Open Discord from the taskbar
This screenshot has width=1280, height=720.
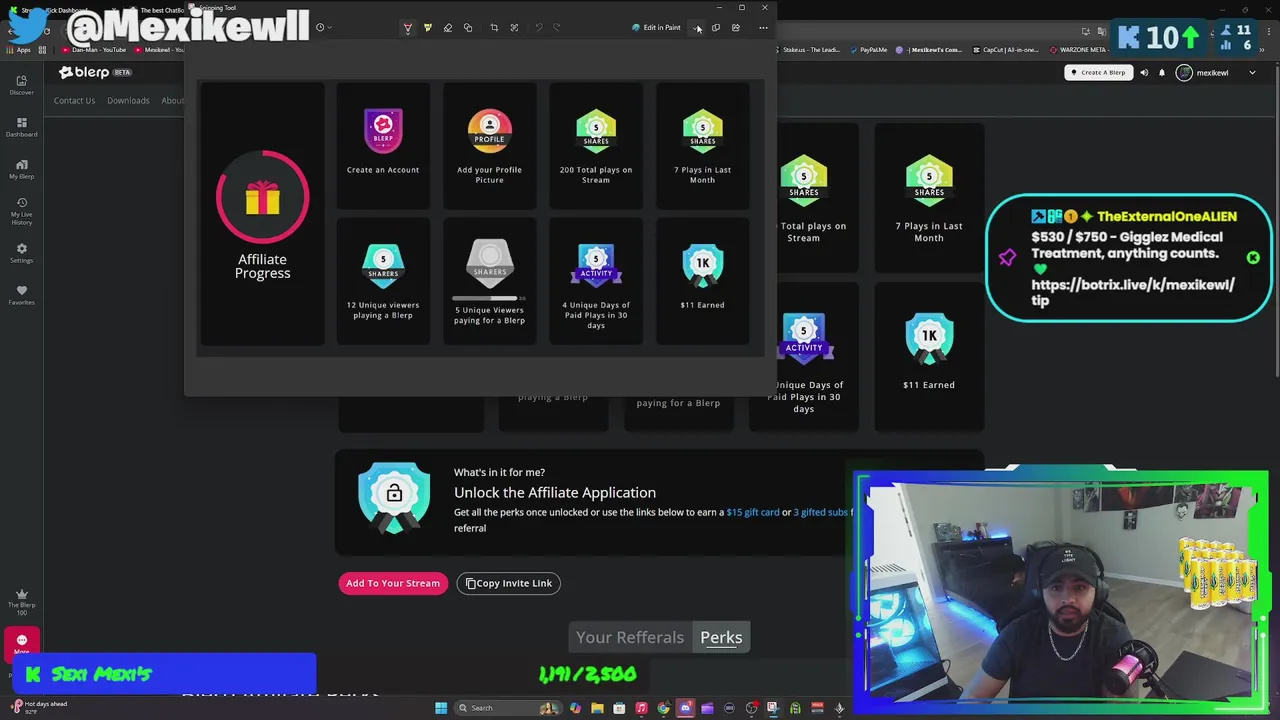tap(685, 708)
